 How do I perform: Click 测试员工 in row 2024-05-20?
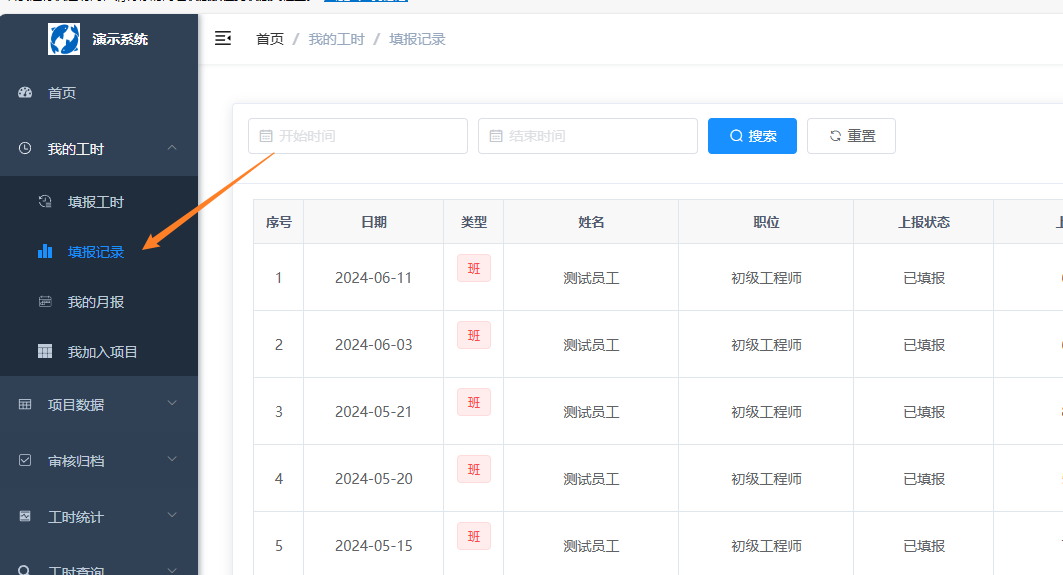(x=591, y=479)
